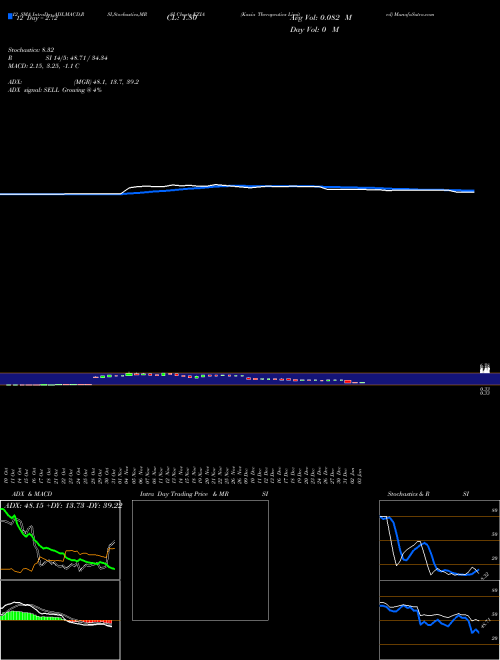Click the blue 12 Day legend square
The image size is (500, 660).
(10, 16)
